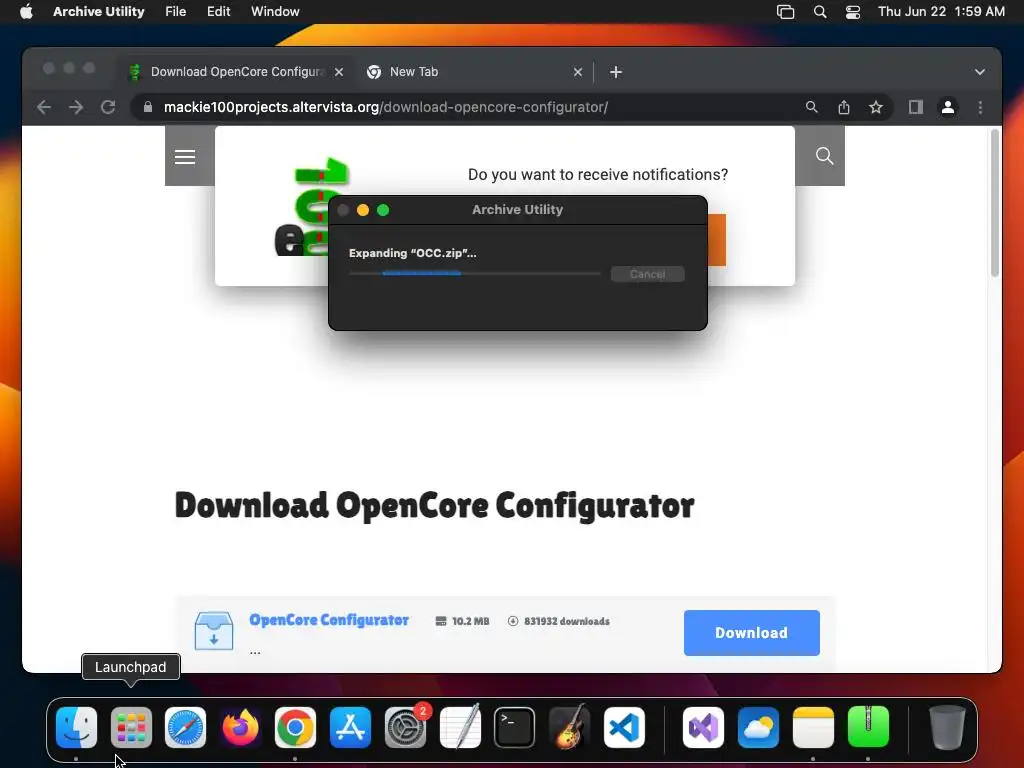1024x768 pixels.
Task: Switch to Download OpenCore Configurator tab
Action: pos(235,72)
